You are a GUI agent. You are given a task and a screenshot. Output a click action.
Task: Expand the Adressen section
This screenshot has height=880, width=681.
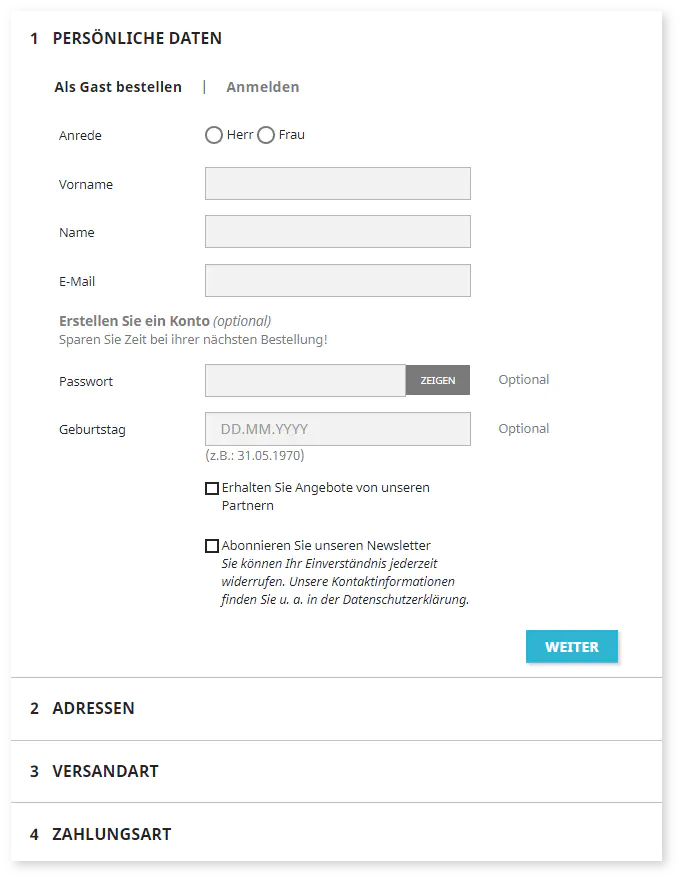[94, 708]
